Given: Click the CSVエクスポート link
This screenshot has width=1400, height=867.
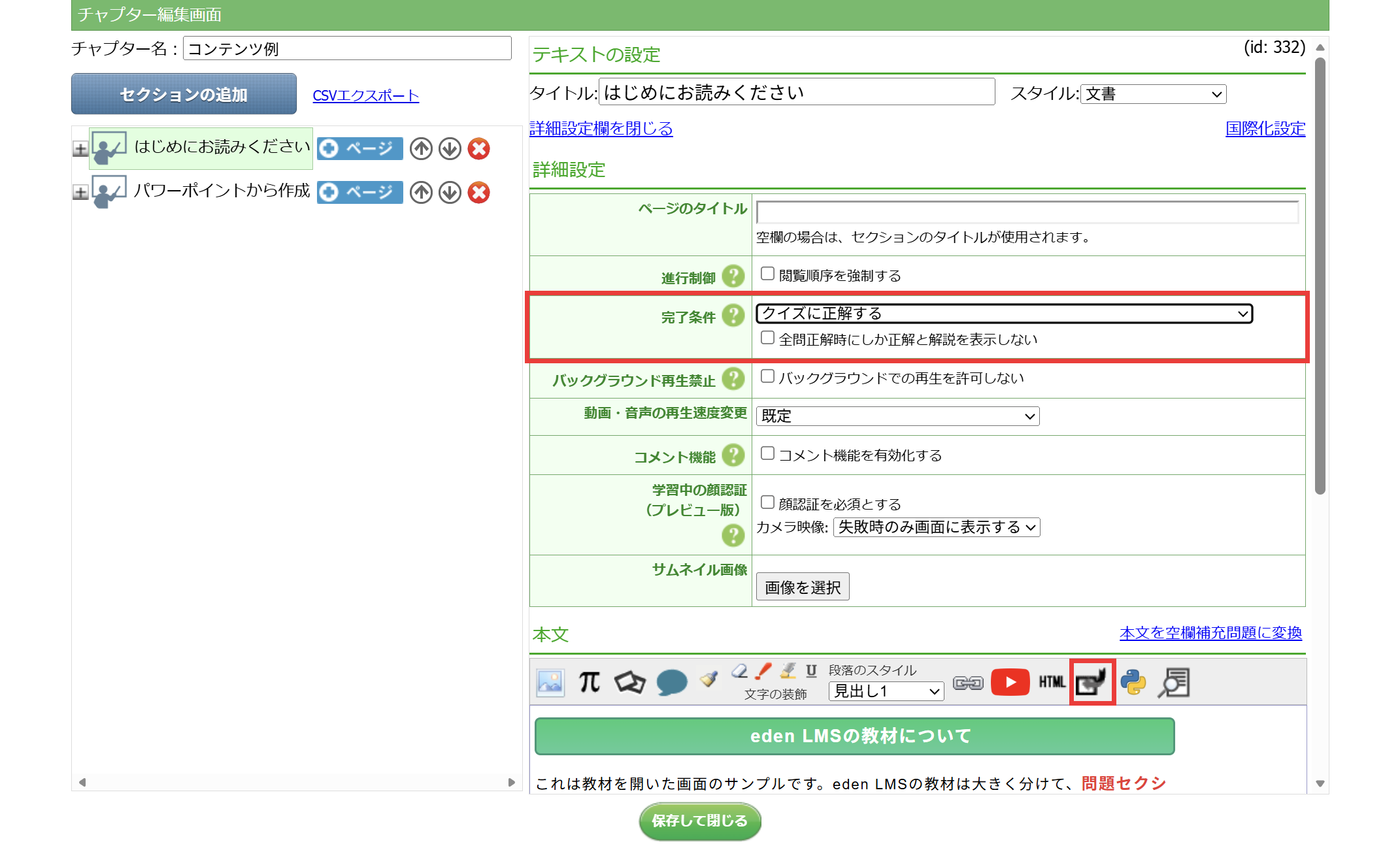Looking at the screenshot, I should pyautogui.click(x=365, y=95).
